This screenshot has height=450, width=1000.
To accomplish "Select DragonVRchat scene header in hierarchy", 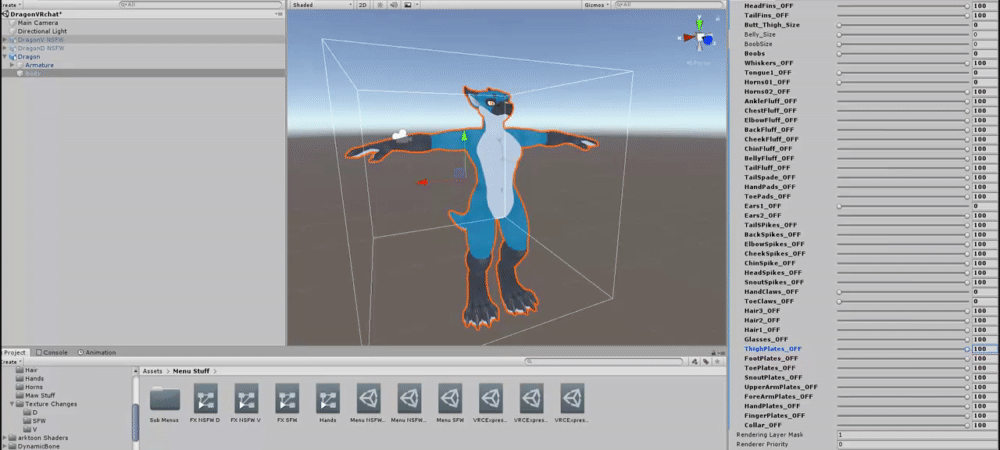I will pos(36,13).
